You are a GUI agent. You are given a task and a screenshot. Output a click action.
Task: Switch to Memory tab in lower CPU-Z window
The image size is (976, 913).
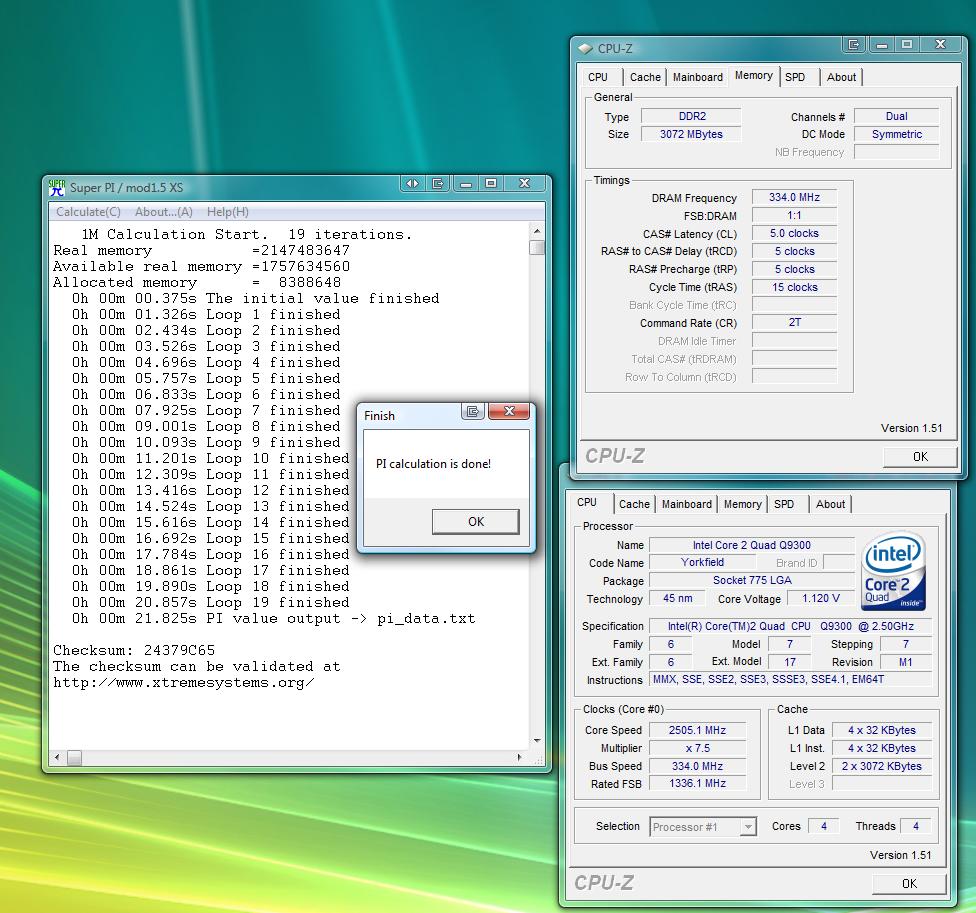coord(743,504)
